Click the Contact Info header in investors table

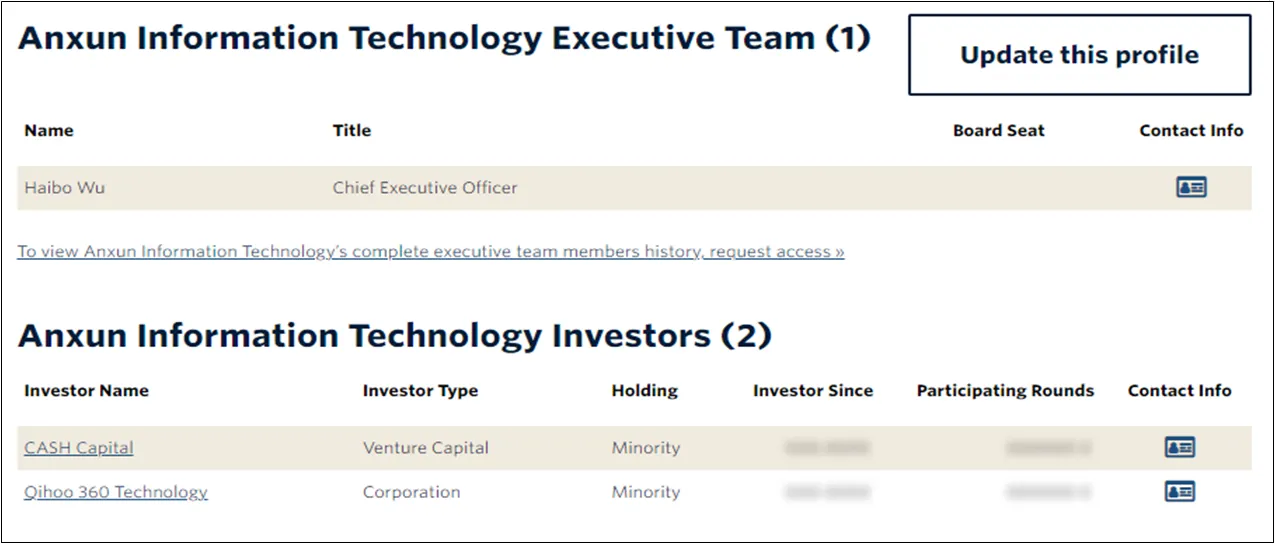pyautogui.click(x=1179, y=391)
